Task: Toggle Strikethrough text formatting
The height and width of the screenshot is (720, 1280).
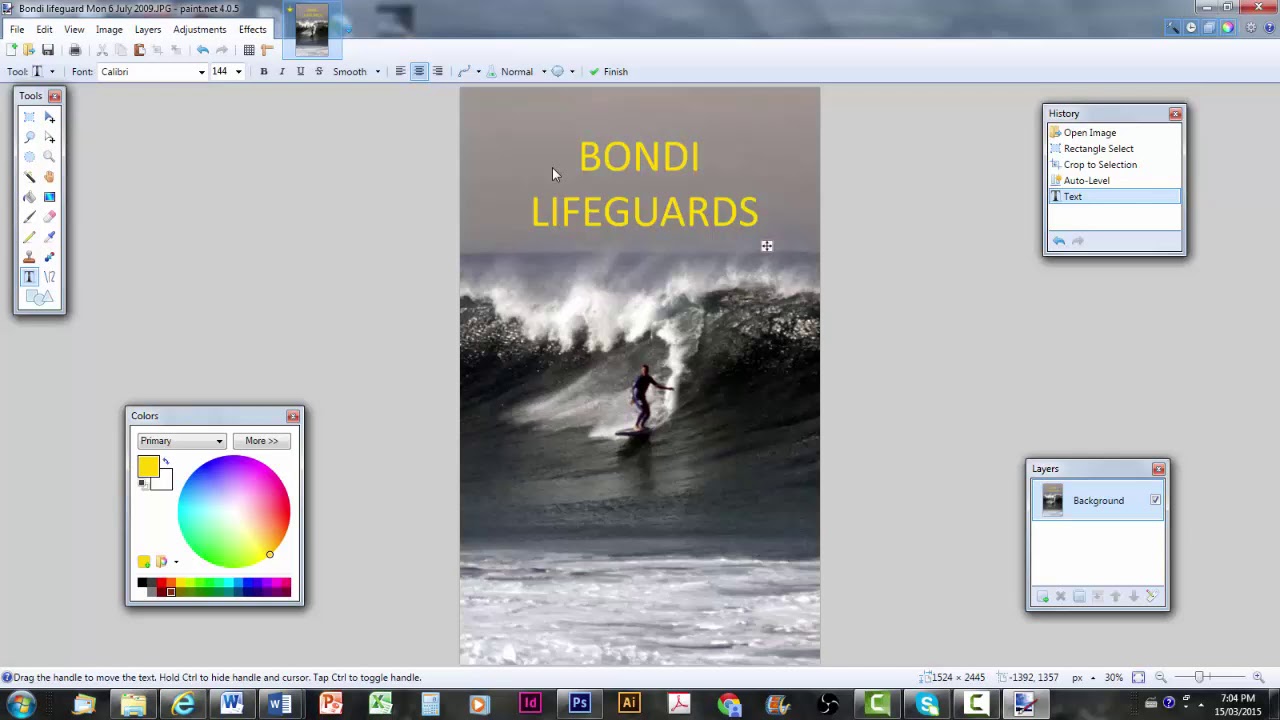Action: [x=319, y=72]
